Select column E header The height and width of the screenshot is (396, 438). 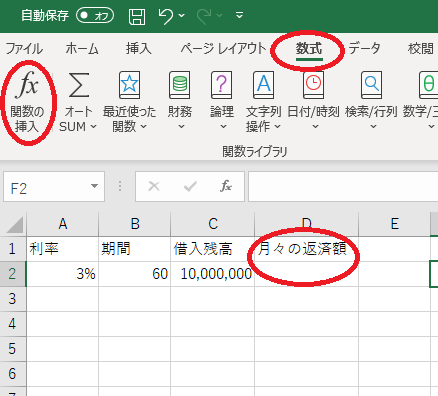coord(395,224)
